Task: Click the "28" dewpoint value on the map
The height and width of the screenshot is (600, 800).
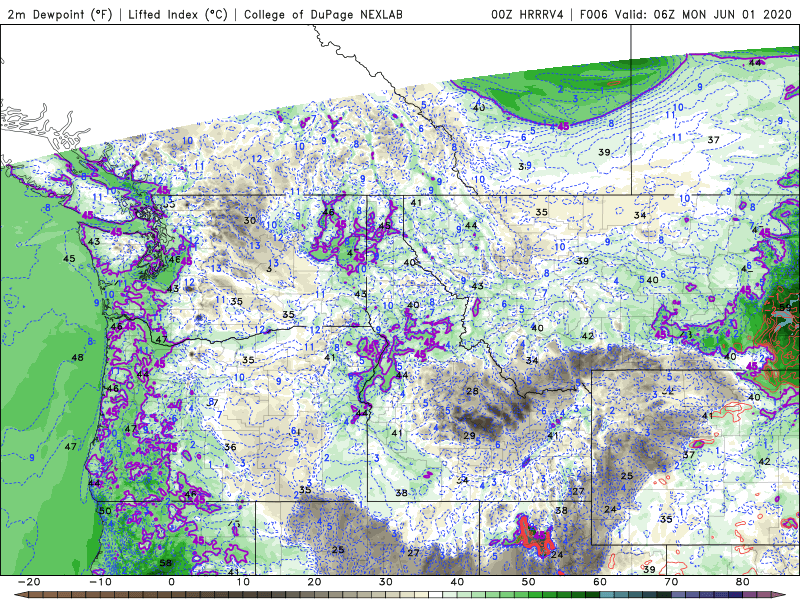Action: pyautogui.click(x=472, y=391)
